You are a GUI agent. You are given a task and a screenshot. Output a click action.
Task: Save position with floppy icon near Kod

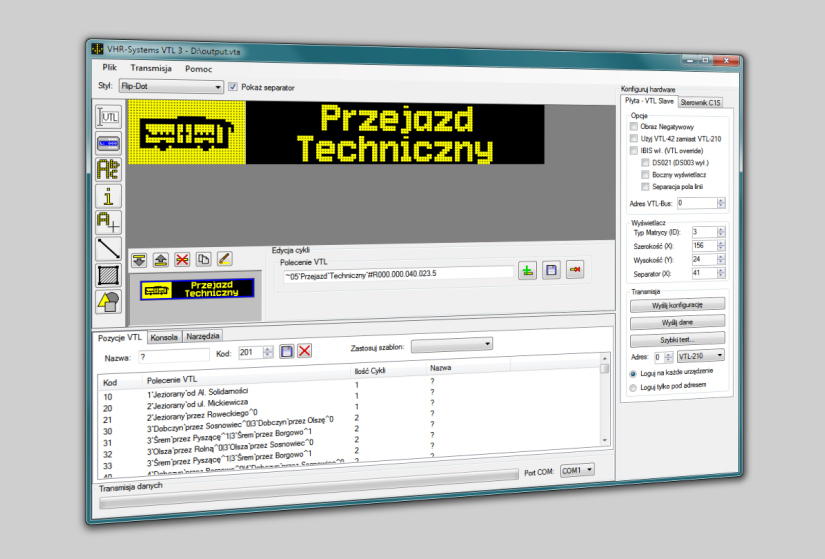(x=287, y=351)
